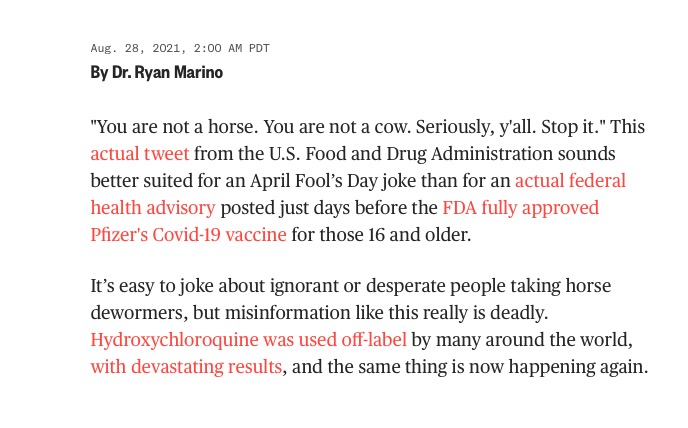Click the 'health advisory' red link text
The height and width of the screenshot is (428, 688).
point(153,208)
